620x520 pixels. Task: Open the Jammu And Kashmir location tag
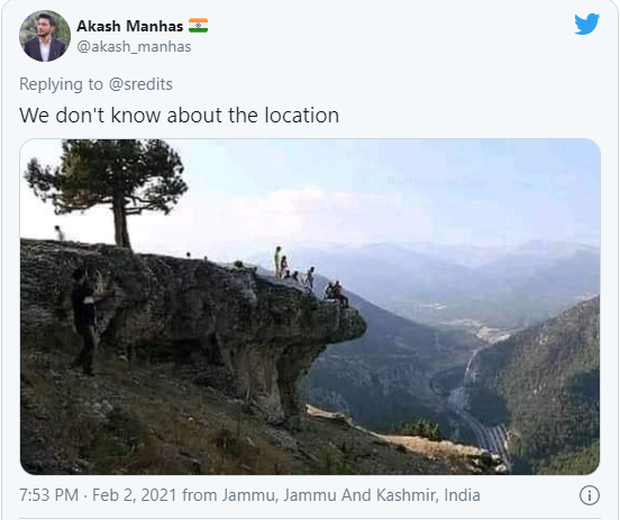pyautogui.click(x=351, y=495)
